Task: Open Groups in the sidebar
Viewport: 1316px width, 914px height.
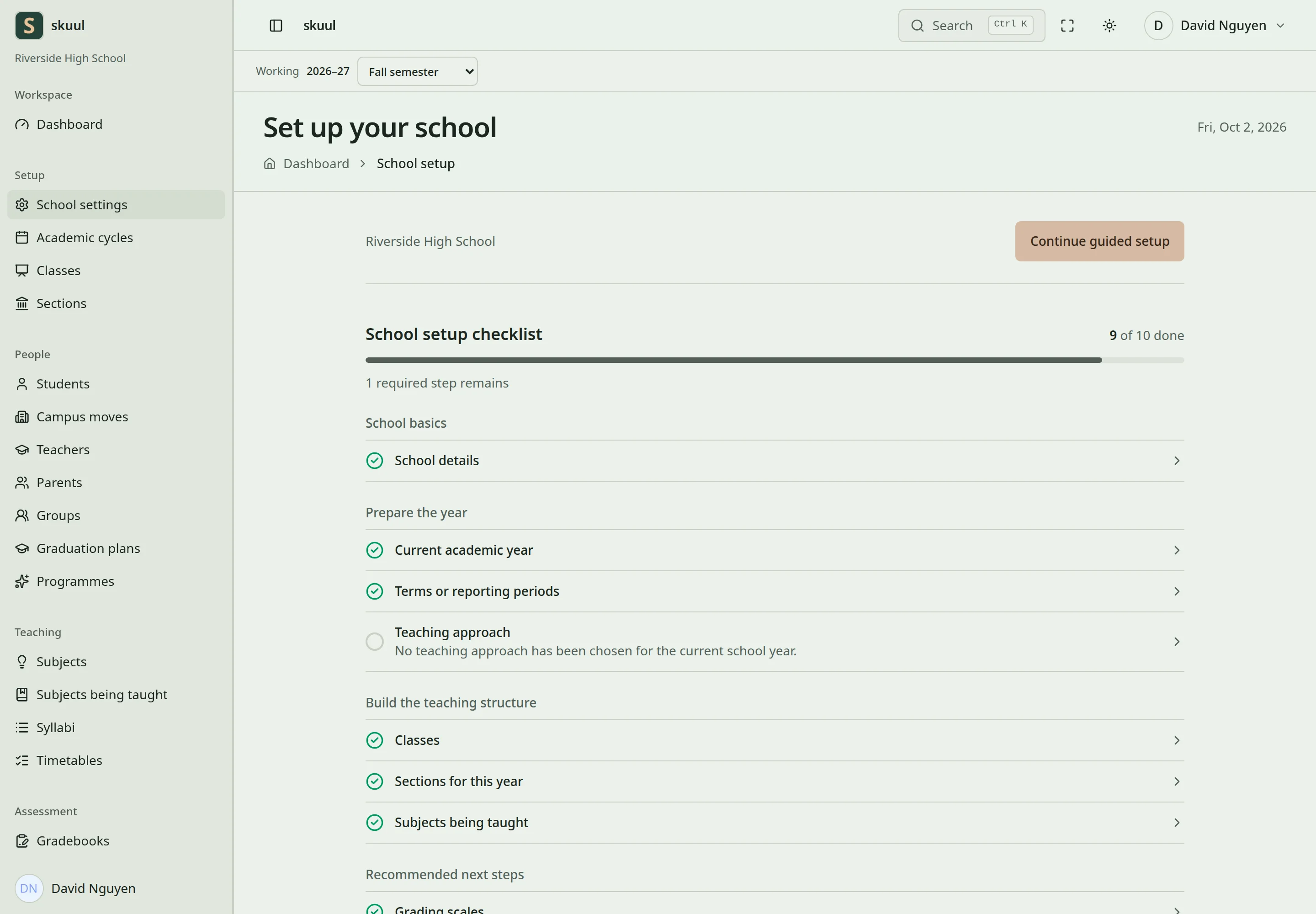Action: (116, 516)
